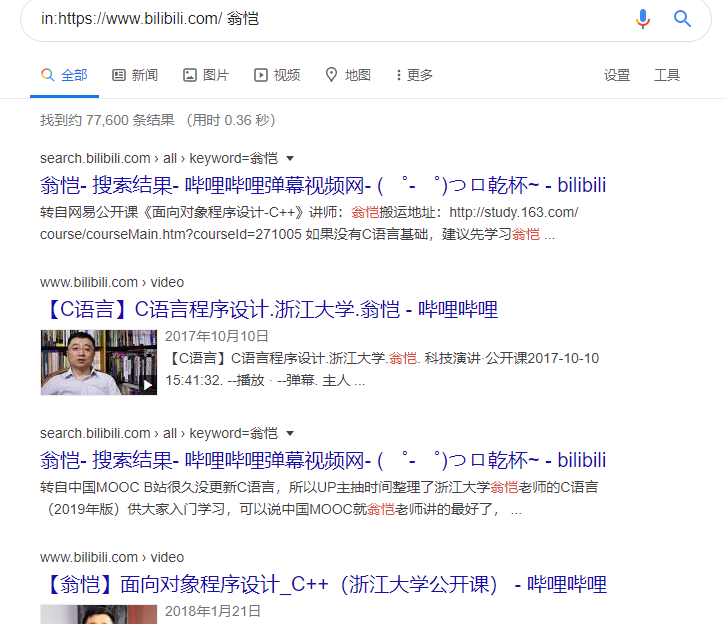Viewport: 726px width, 624px height.
Task: Click the three-dot icon beside 更多
Action: [x=399, y=75]
